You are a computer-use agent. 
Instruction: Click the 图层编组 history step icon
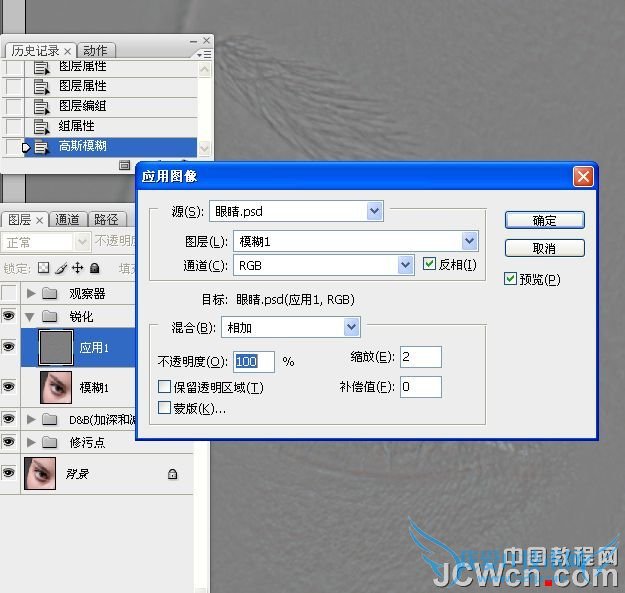[41, 107]
